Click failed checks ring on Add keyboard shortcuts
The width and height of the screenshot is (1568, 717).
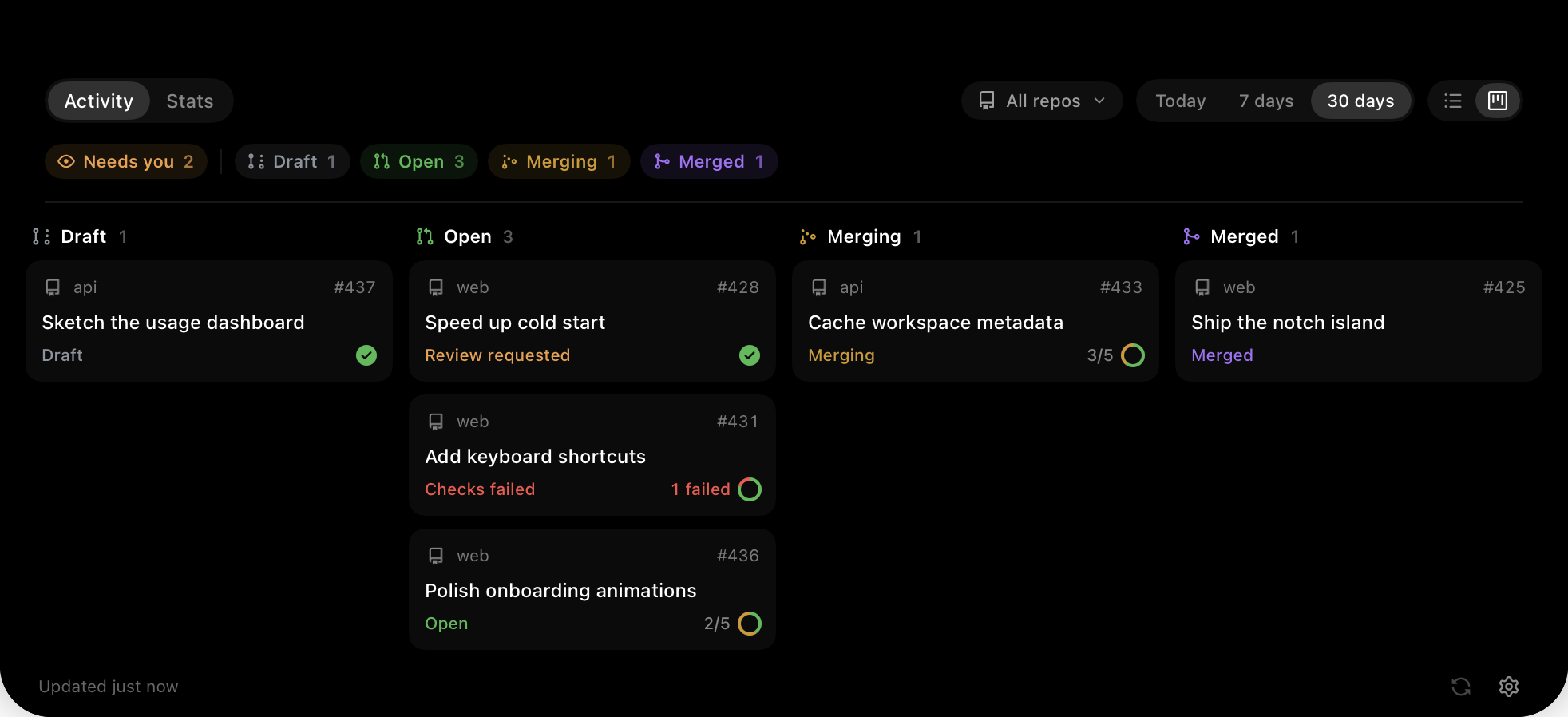(750, 489)
